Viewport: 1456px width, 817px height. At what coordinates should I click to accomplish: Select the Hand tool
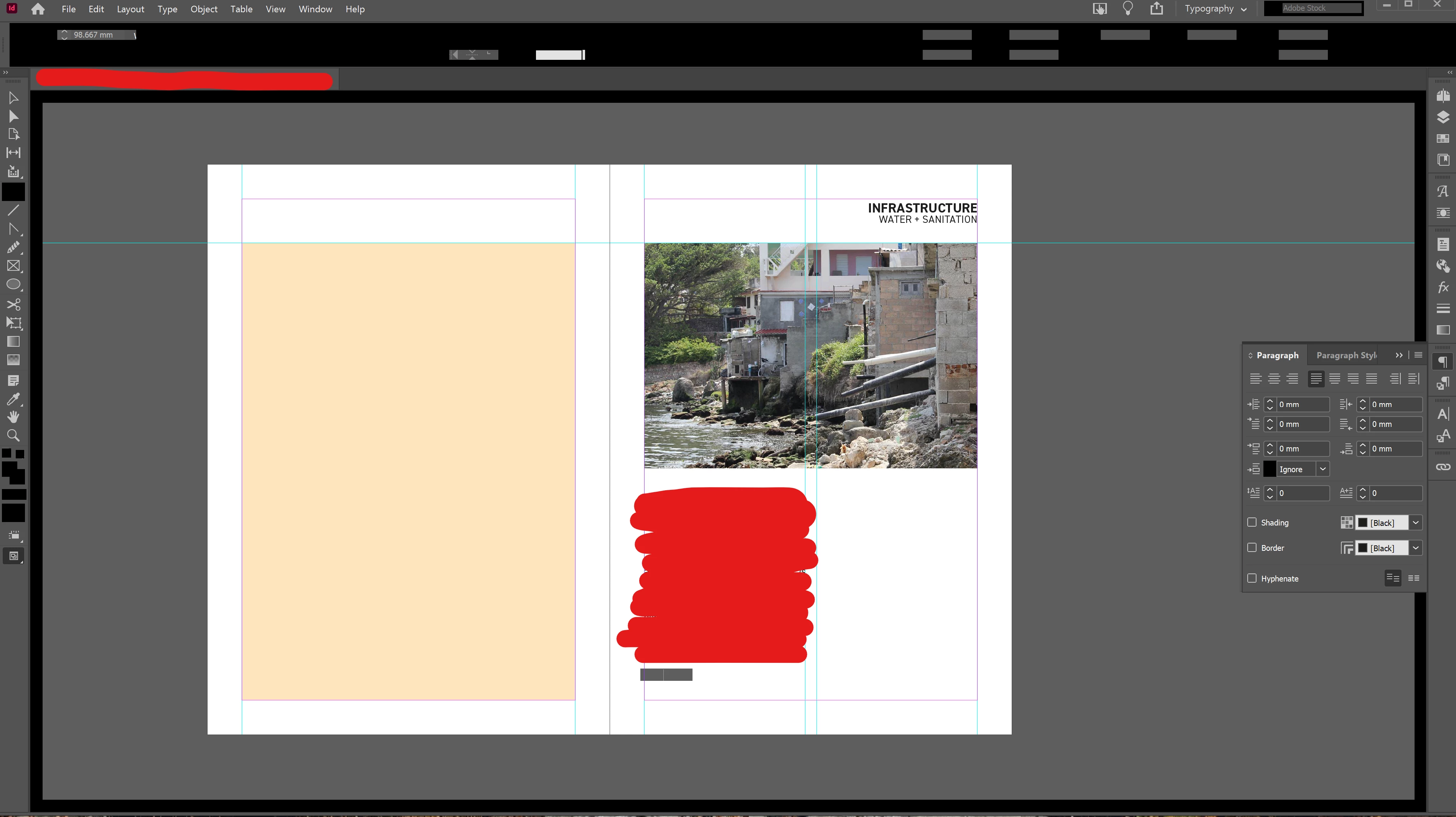(x=13, y=417)
